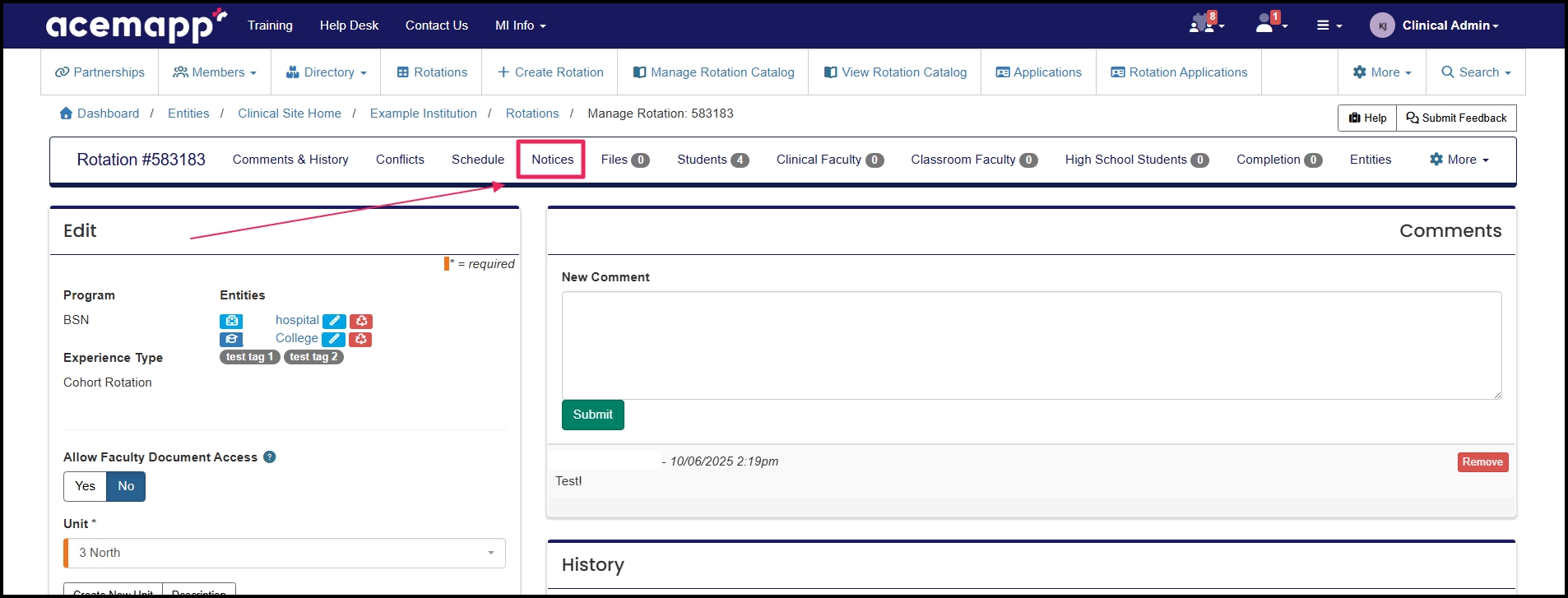Viewport: 1568px width, 598px height.
Task: Submit the new comment
Action: pyautogui.click(x=592, y=415)
